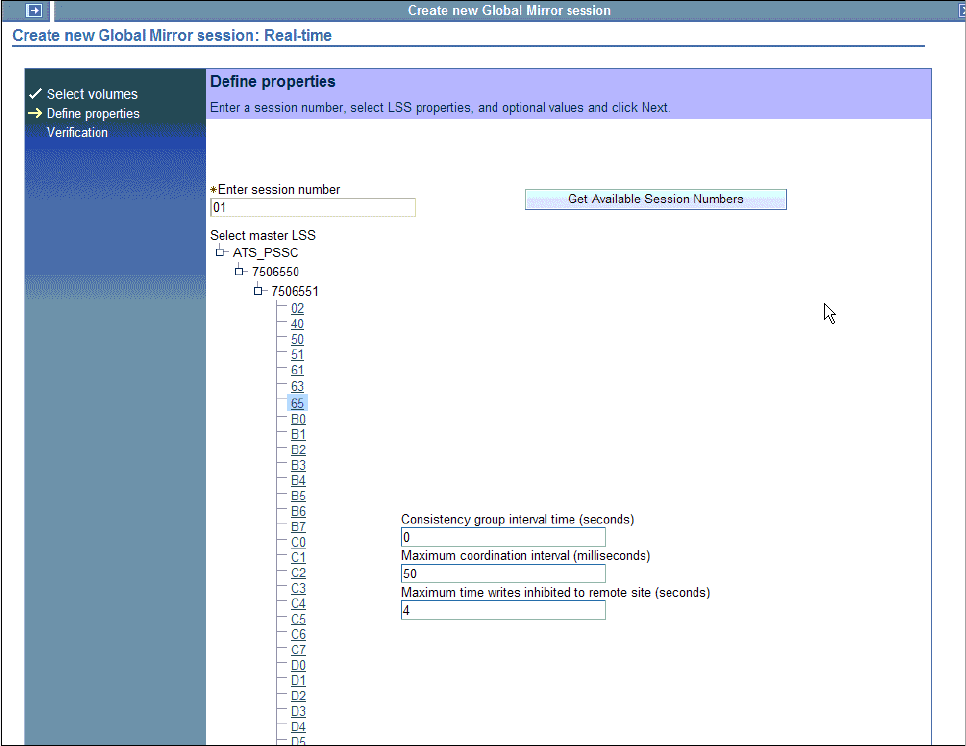
Task: Collapse the 7506550 tree node
Action: (238, 271)
